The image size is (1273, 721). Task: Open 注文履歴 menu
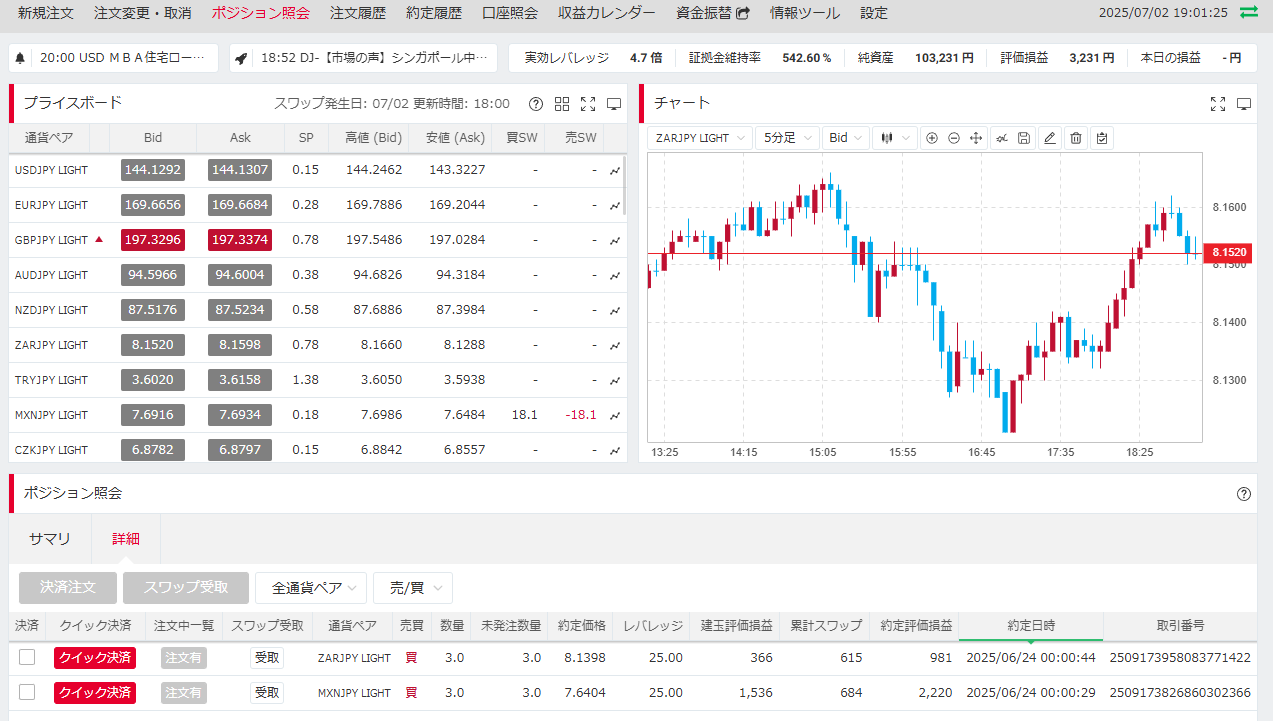coord(358,14)
